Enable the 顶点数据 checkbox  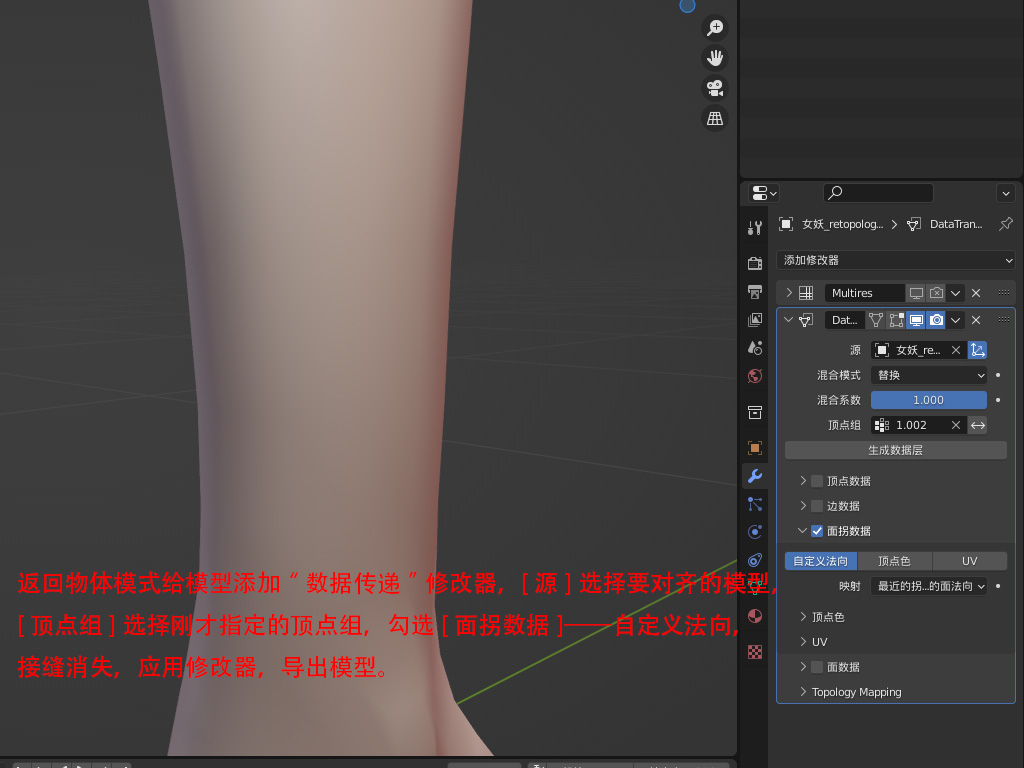click(x=817, y=481)
